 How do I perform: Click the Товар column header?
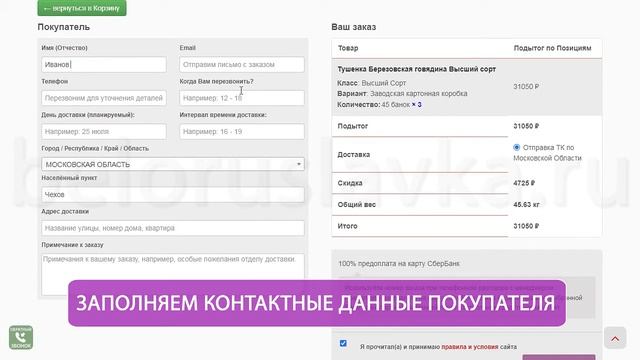tap(348, 48)
